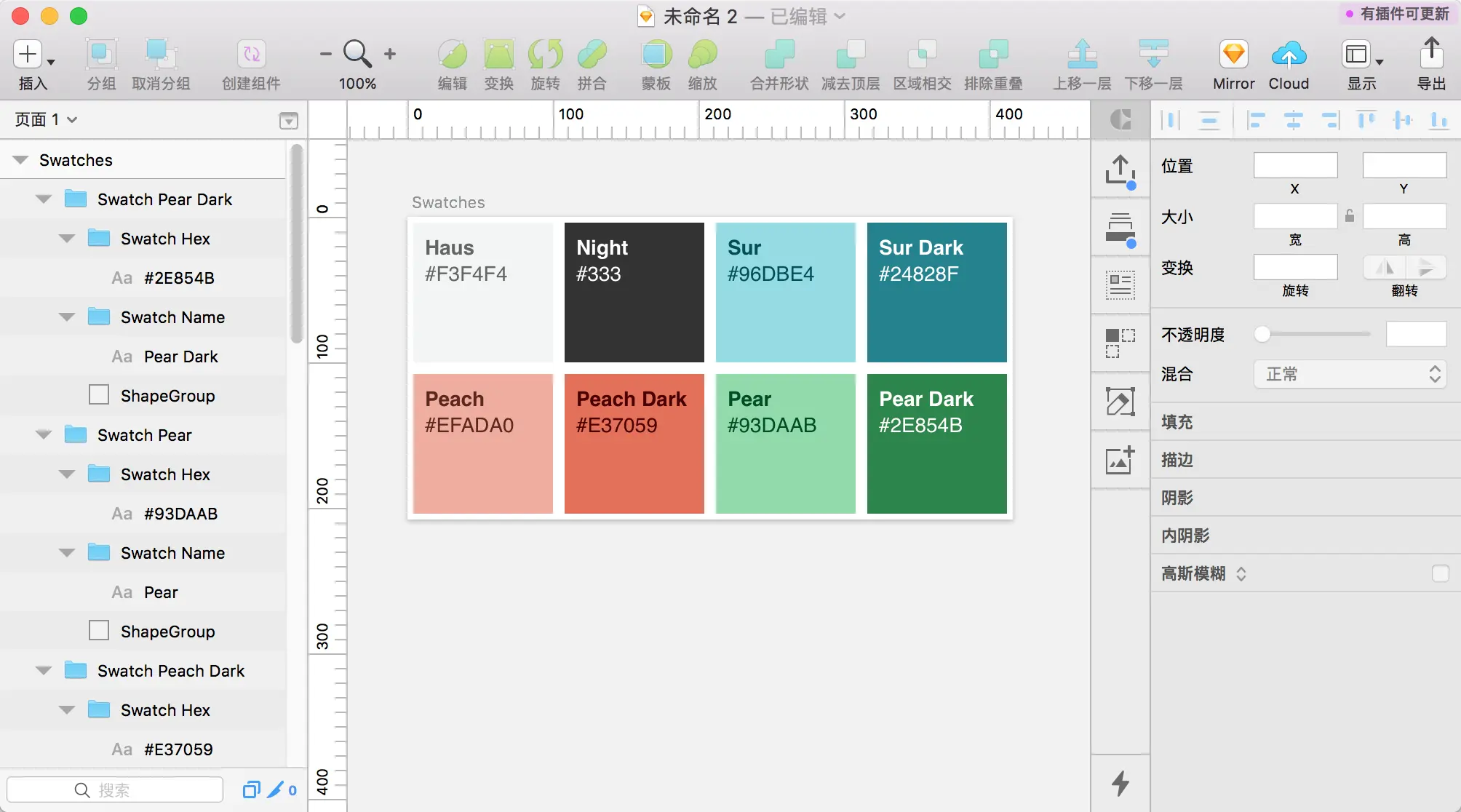Click the layer search field

pos(115,789)
